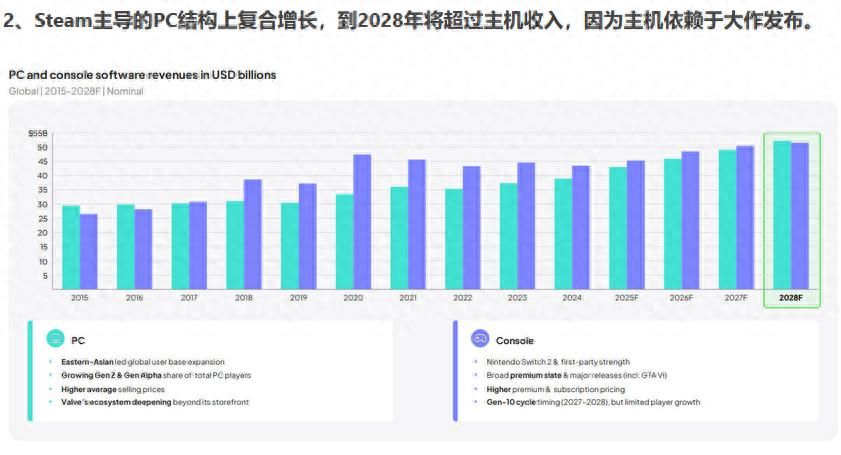Click the chart title about software revenues
Viewport: 841px width, 455px height.
[x=142, y=75]
